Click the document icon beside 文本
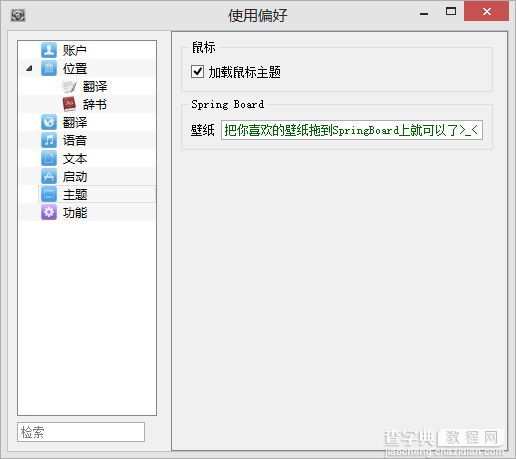 [49, 158]
